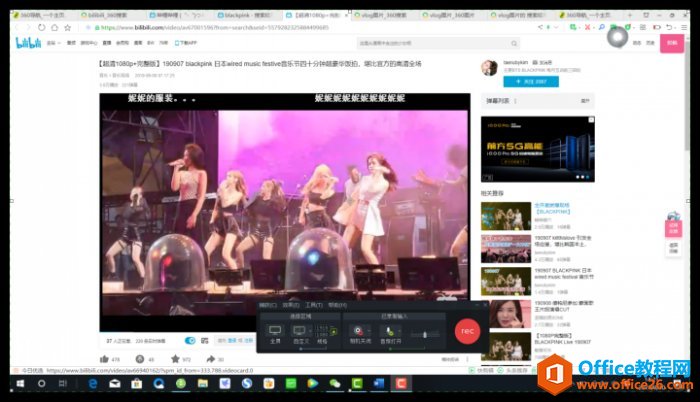Image resolution: width=700 pixels, height=402 pixels.
Task: Click the favorite star icon below video
Action: (x=174, y=358)
